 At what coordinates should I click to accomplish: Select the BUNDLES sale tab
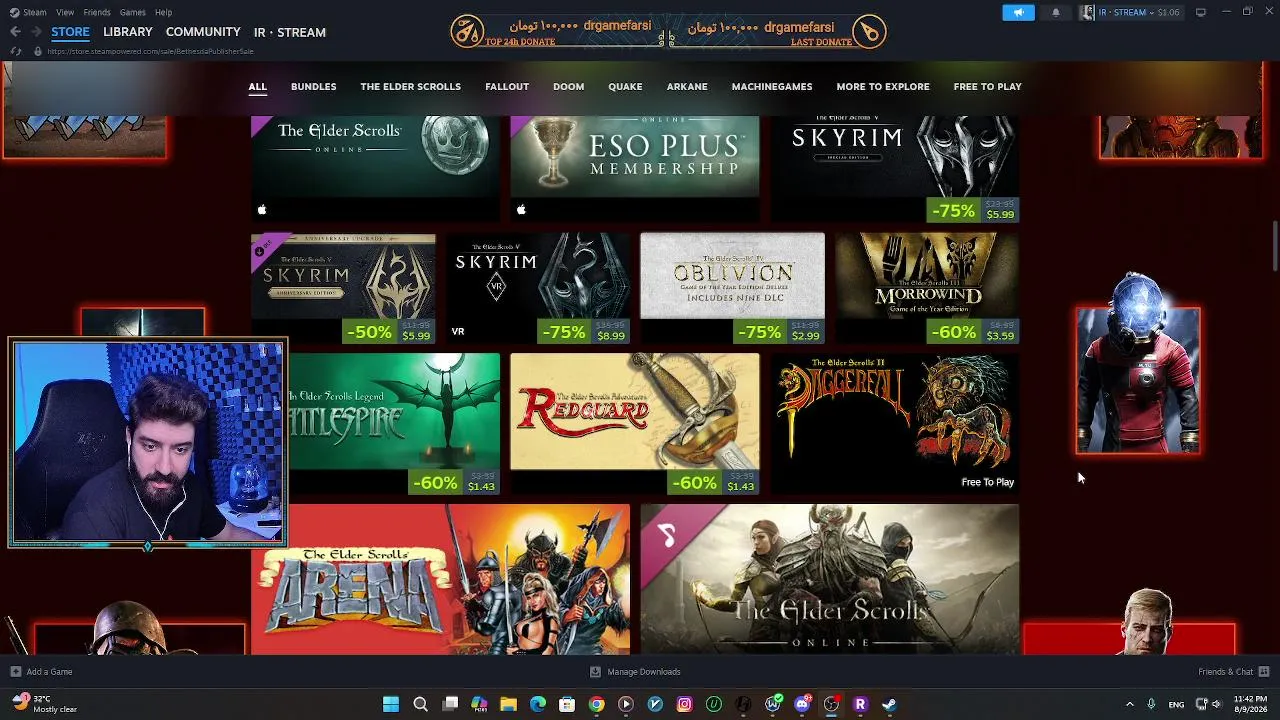coord(313,87)
